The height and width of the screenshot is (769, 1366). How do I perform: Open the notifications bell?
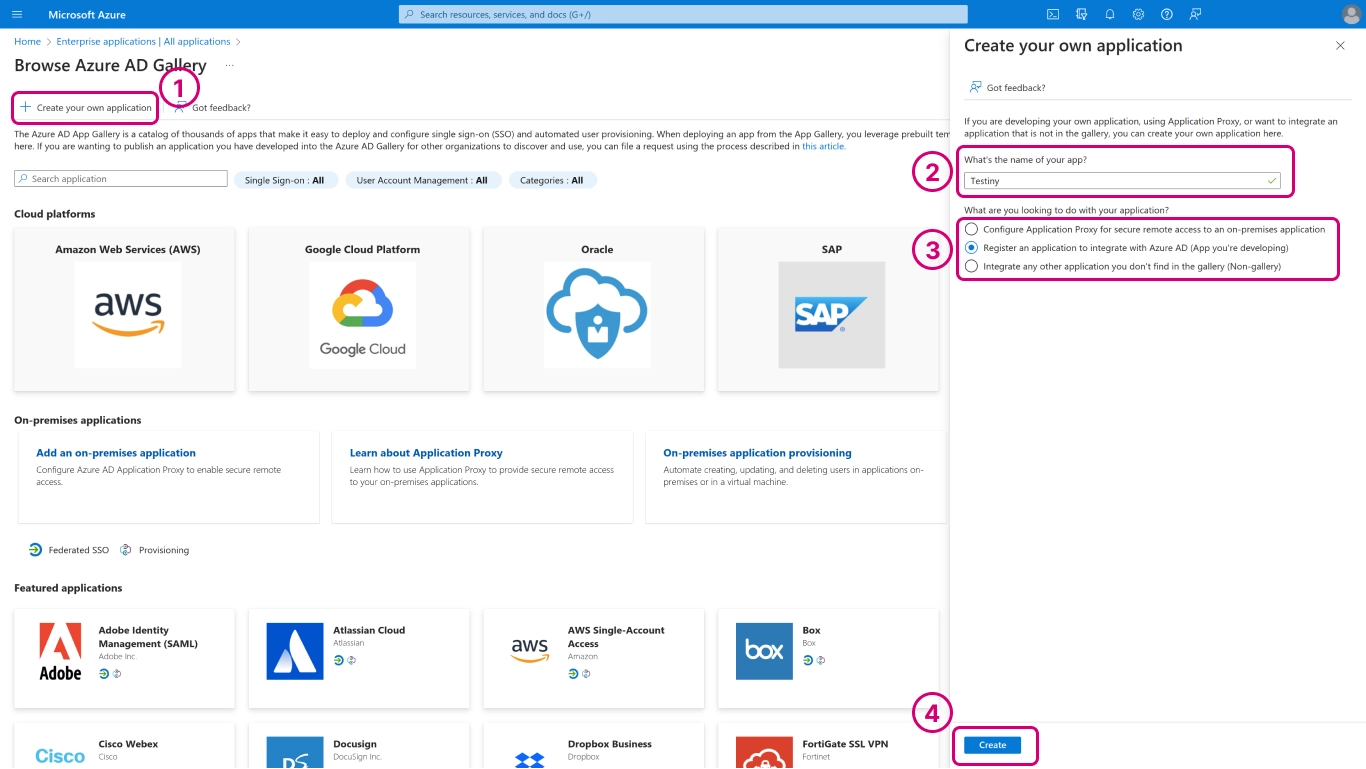[1110, 15]
